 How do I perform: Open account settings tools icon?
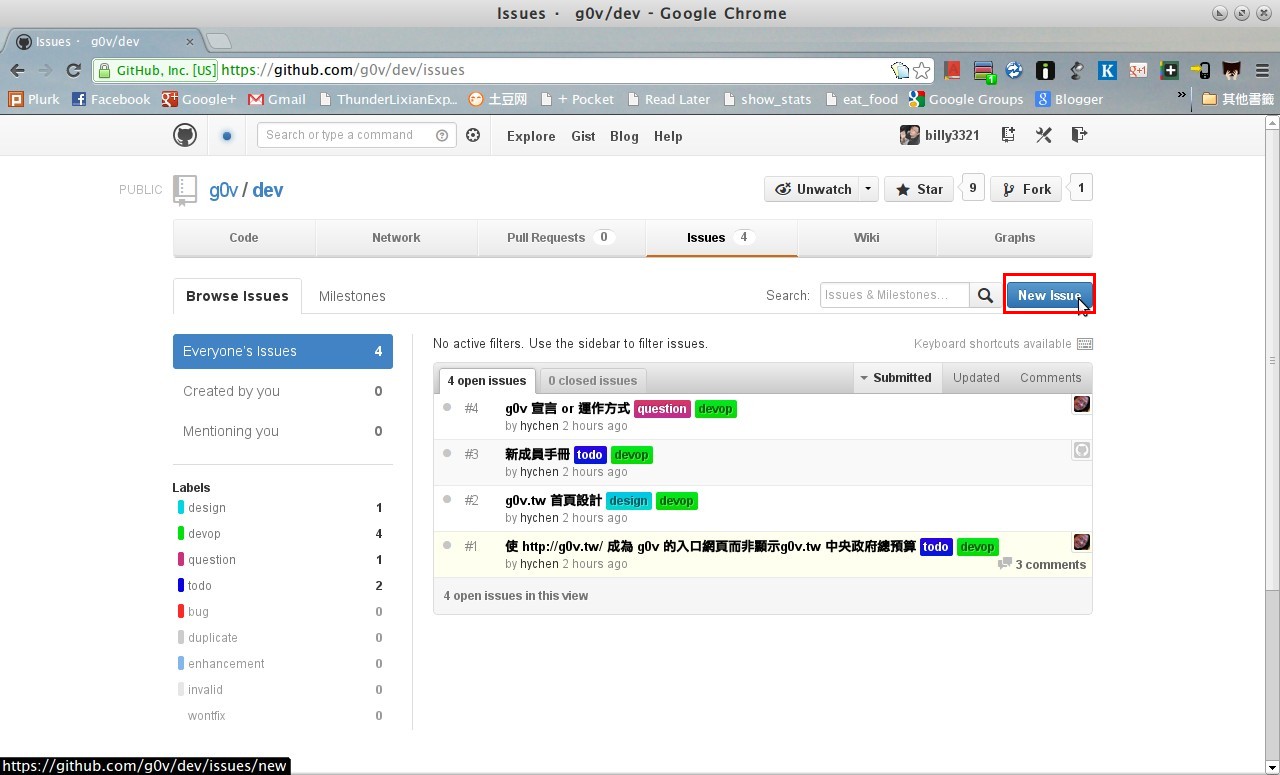[1044, 135]
